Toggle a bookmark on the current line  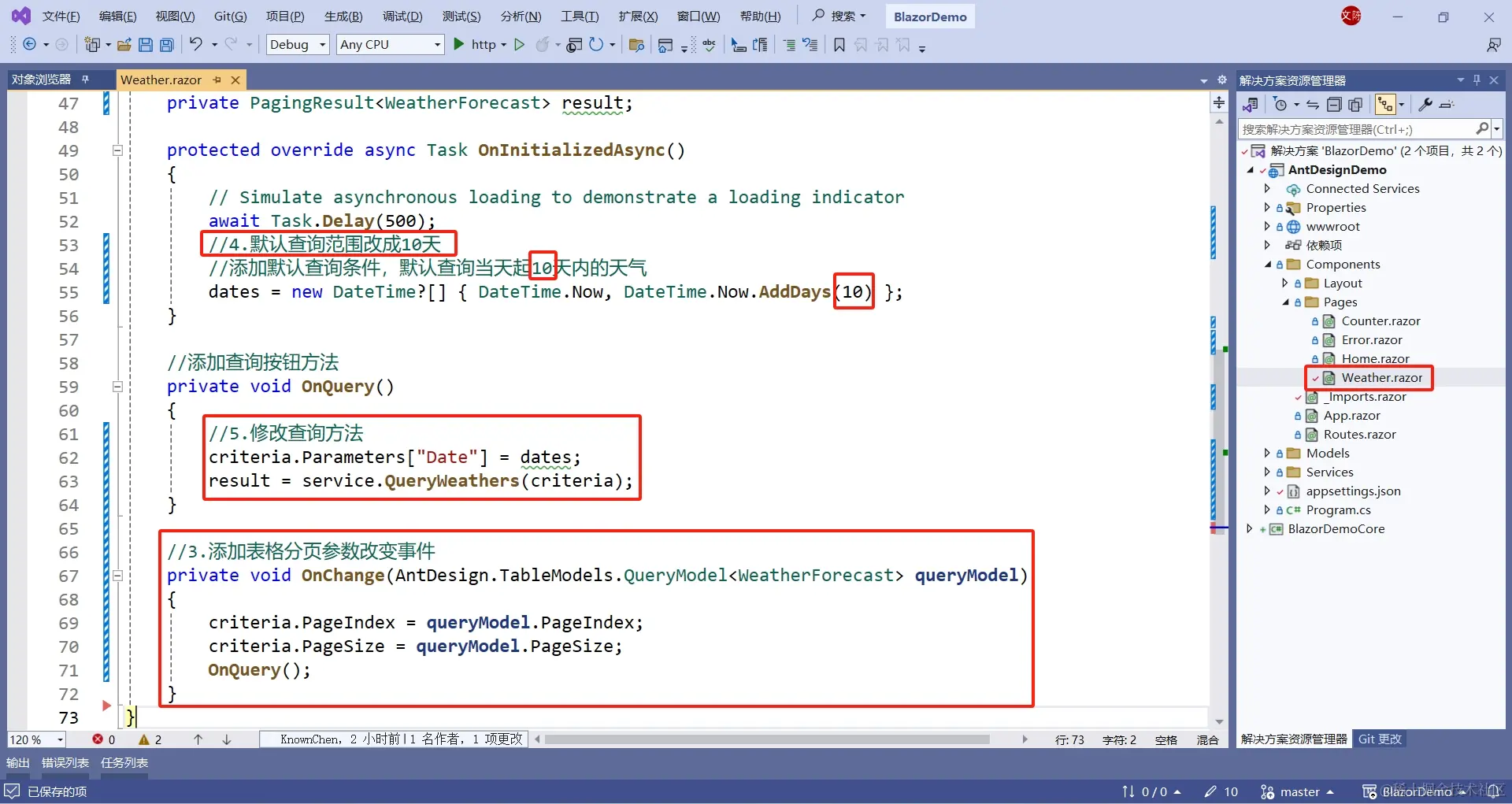coord(839,45)
